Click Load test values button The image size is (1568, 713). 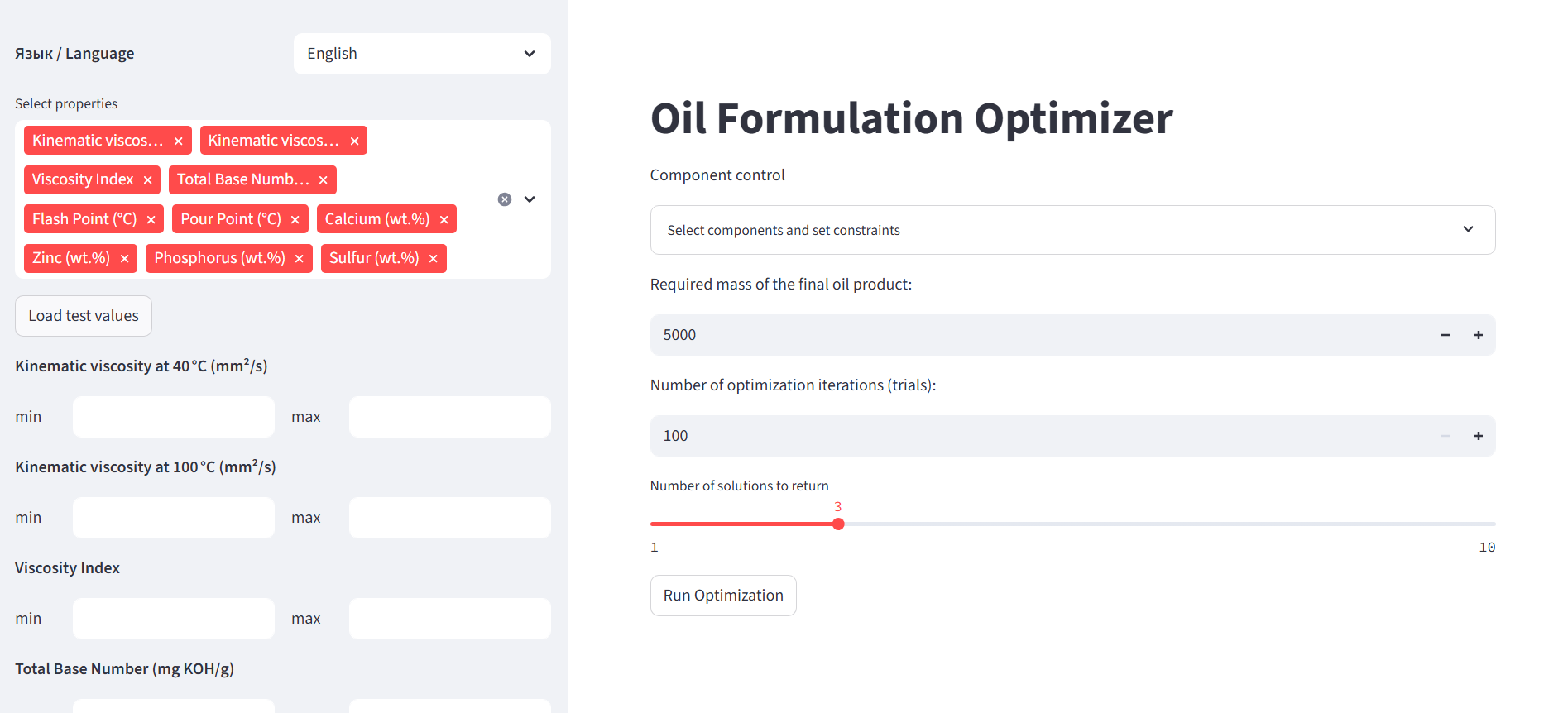(84, 316)
